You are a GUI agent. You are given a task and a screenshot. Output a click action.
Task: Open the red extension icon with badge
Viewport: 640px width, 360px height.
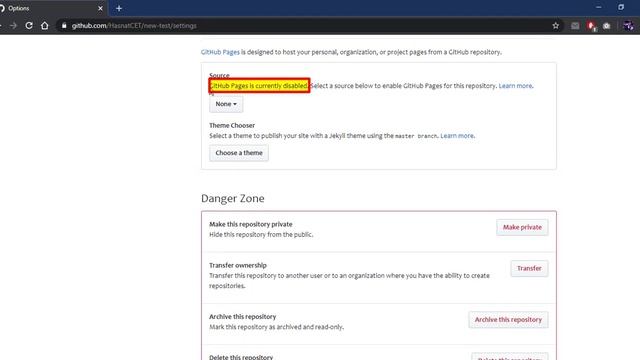pyautogui.click(x=591, y=26)
